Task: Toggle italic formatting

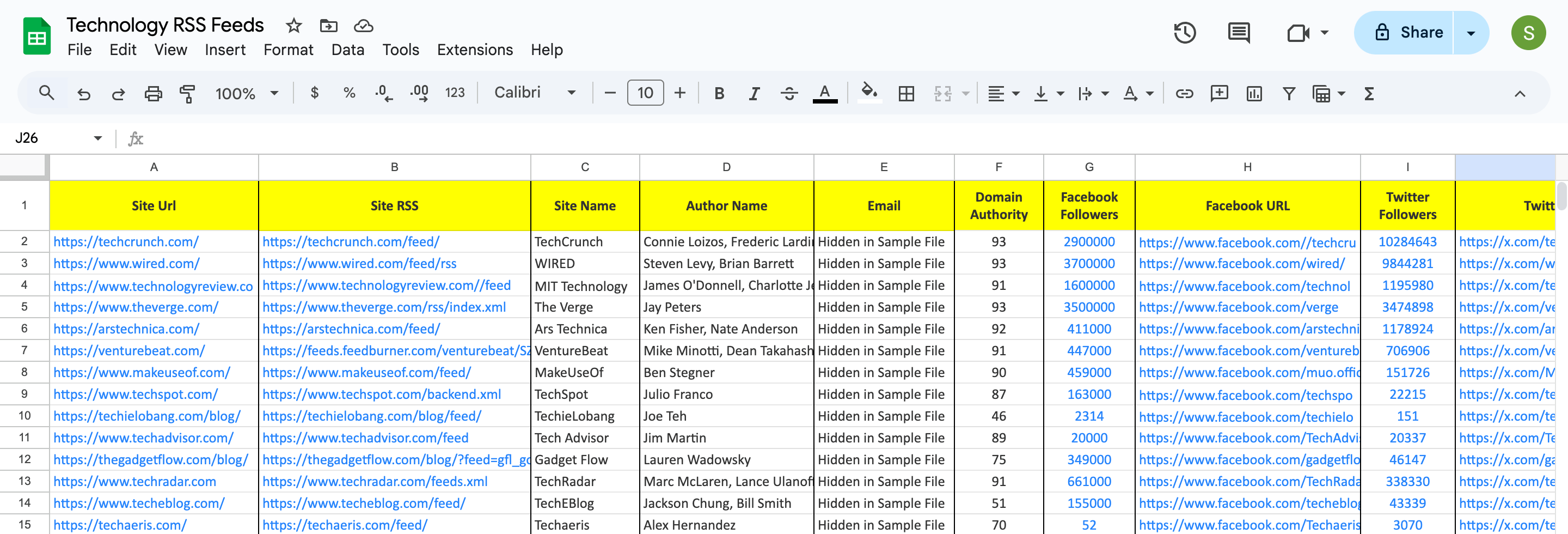Action: [x=754, y=93]
